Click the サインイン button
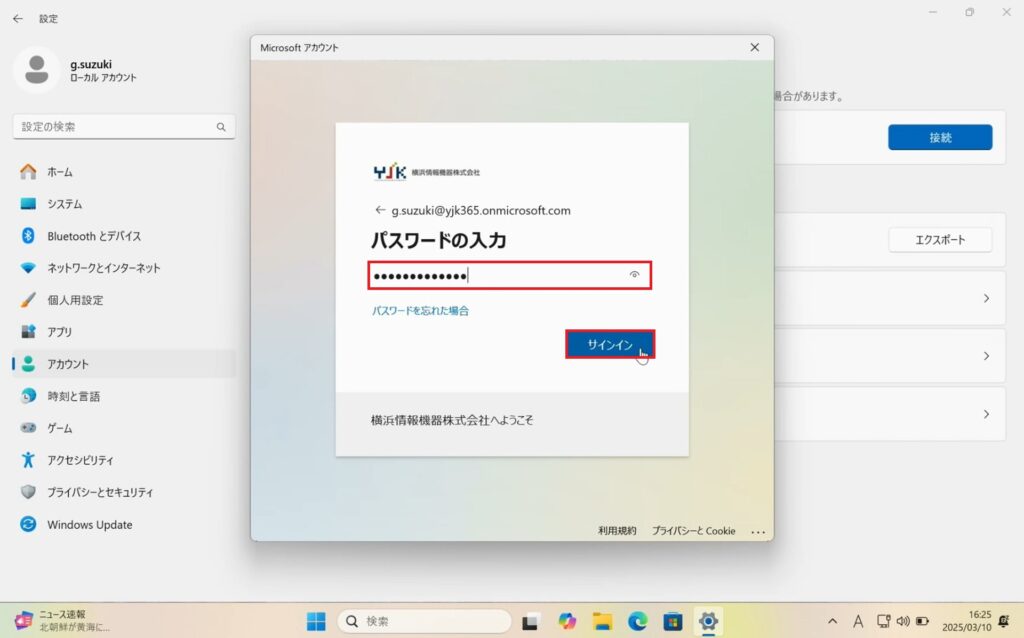Viewport: 1024px width, 638px height. click(610, 344)
